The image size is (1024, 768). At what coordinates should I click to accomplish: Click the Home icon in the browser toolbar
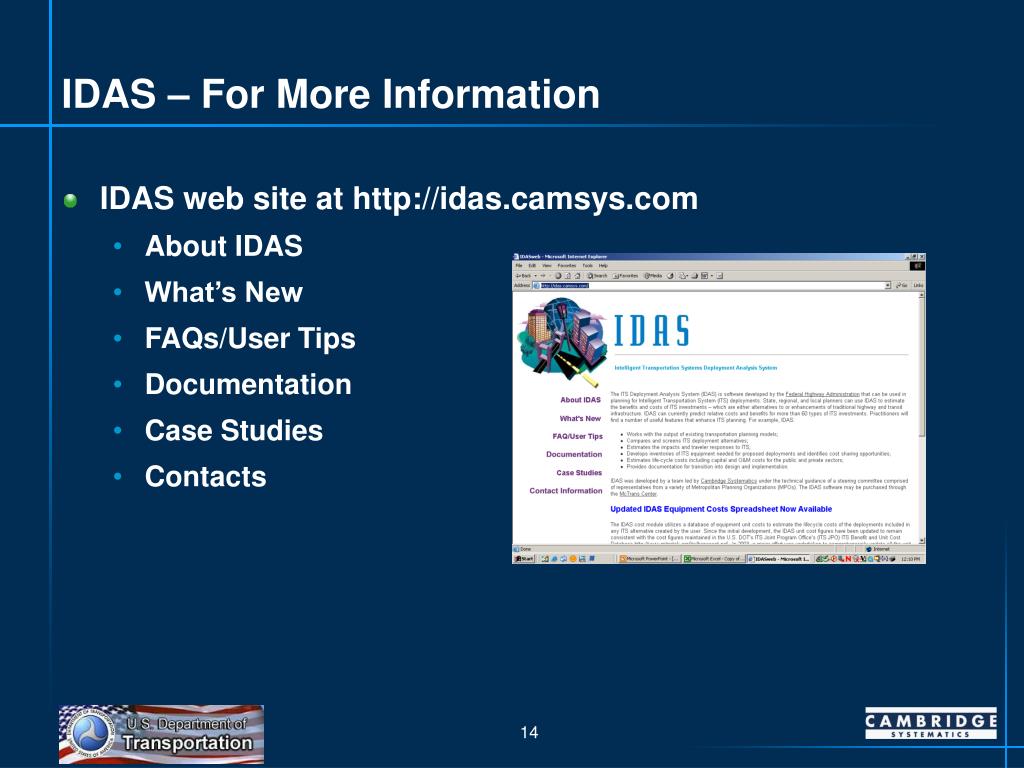tap(578, 276)
